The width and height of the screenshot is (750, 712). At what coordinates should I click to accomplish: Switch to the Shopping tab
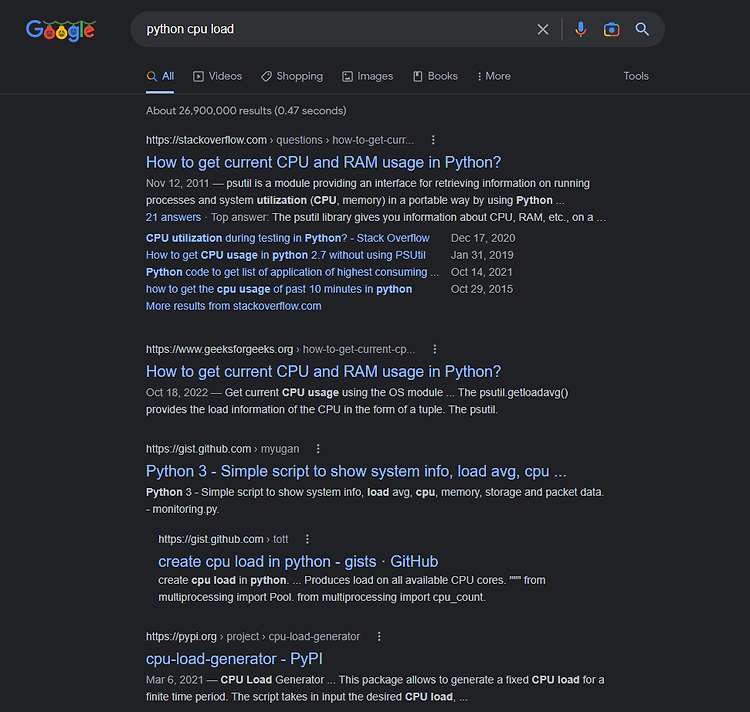pos(292,77)
